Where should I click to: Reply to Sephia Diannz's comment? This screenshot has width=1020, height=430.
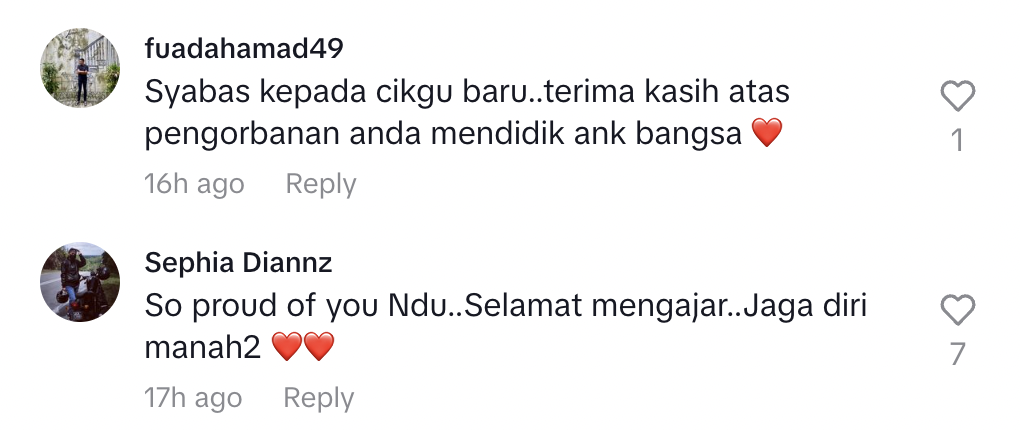[319, 398]
